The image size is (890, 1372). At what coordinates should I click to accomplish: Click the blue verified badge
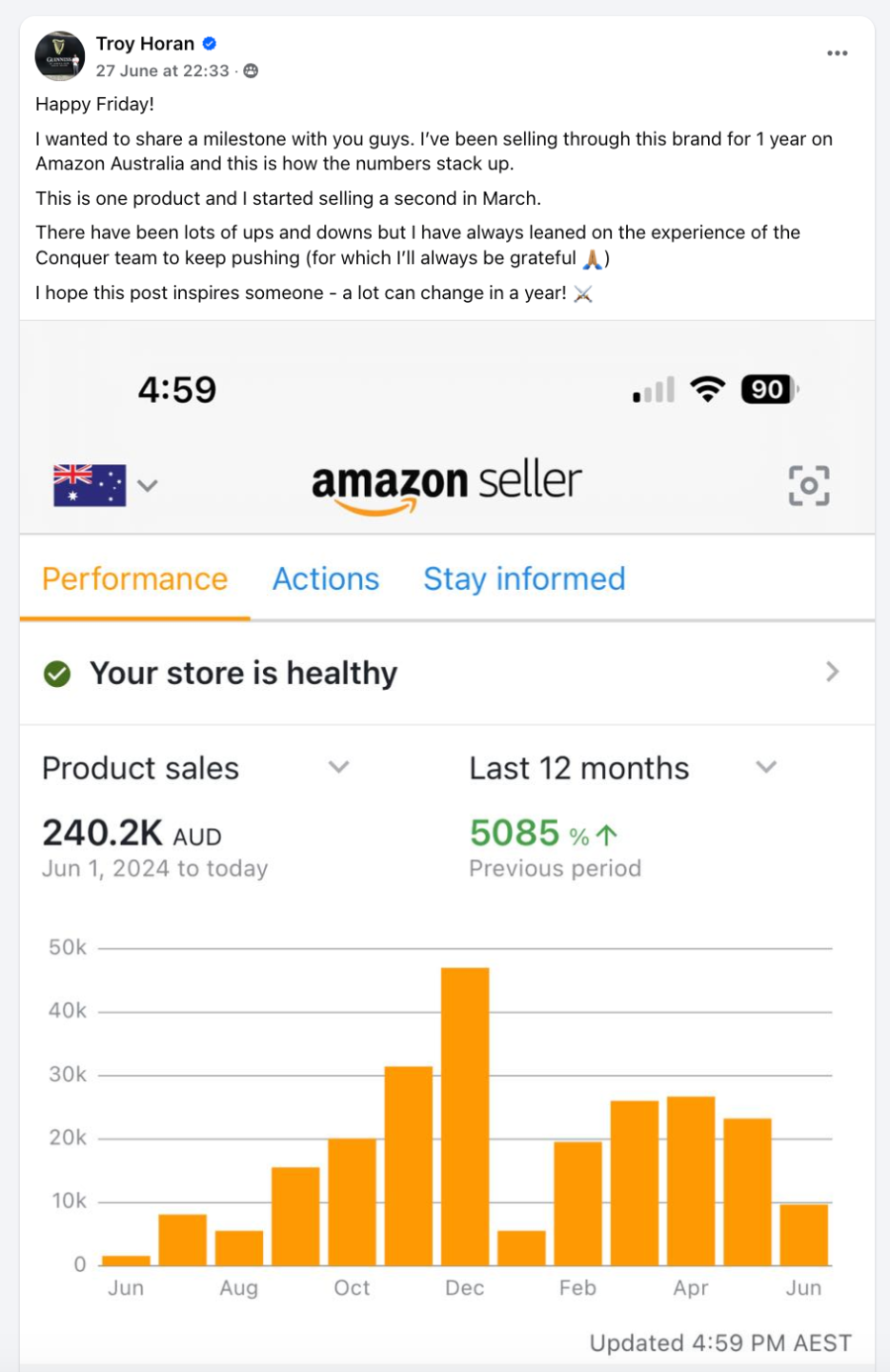210,43
